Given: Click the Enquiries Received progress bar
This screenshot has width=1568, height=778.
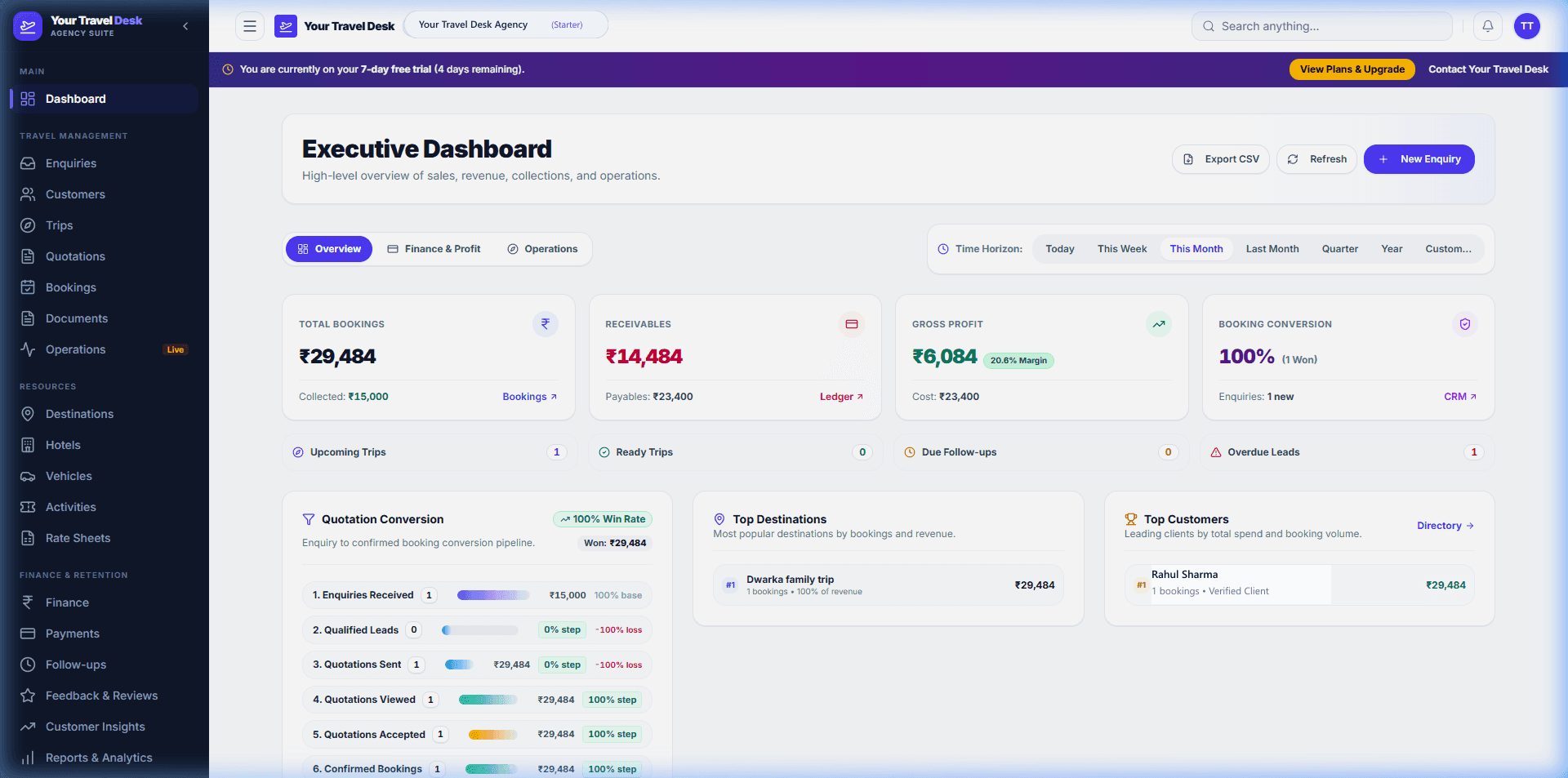Looking at the screenshot, I should coord(493,595).
